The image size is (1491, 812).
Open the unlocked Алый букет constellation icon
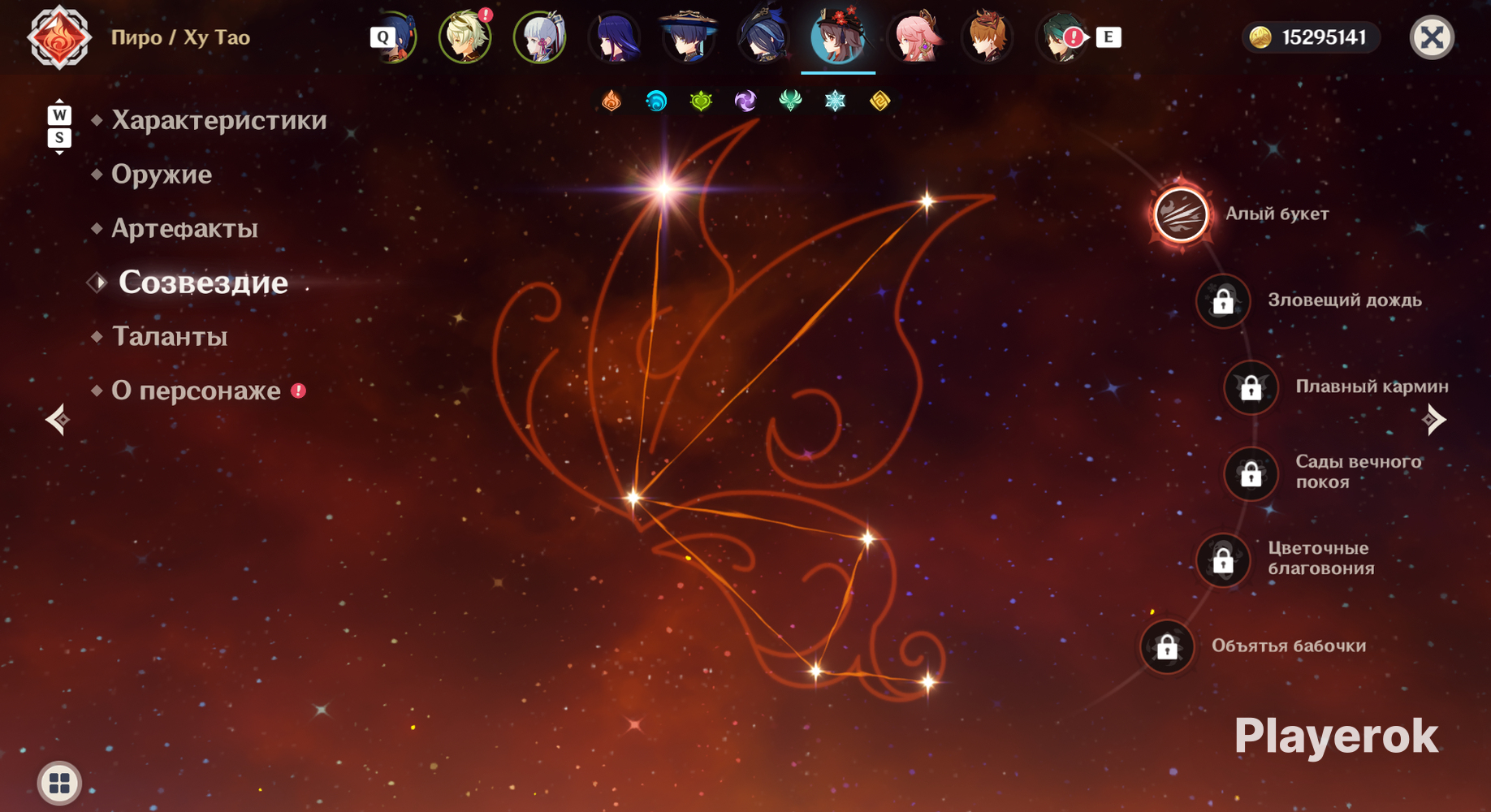(1182, 214)
